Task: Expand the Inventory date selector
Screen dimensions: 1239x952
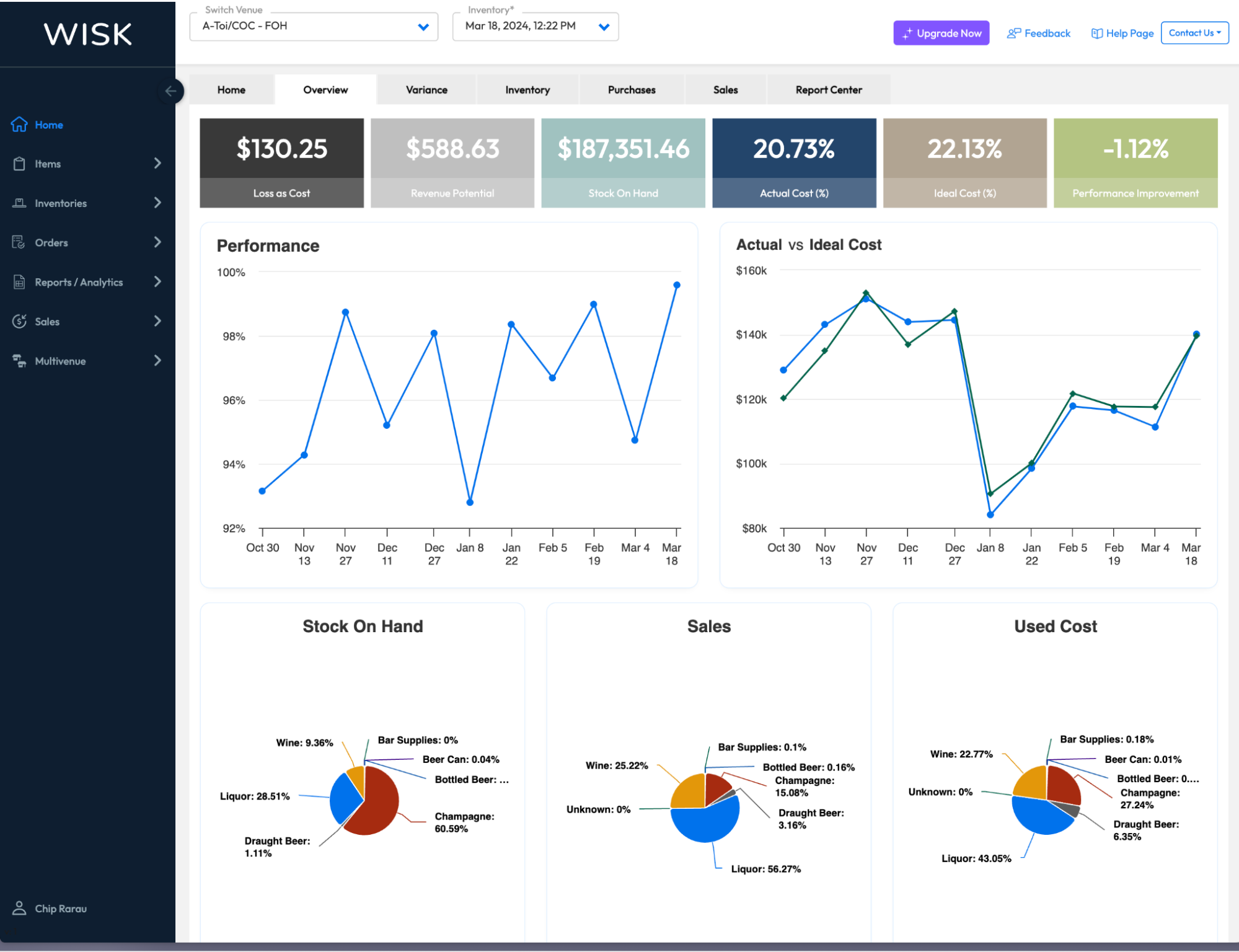Action: (x=603, y=27)
